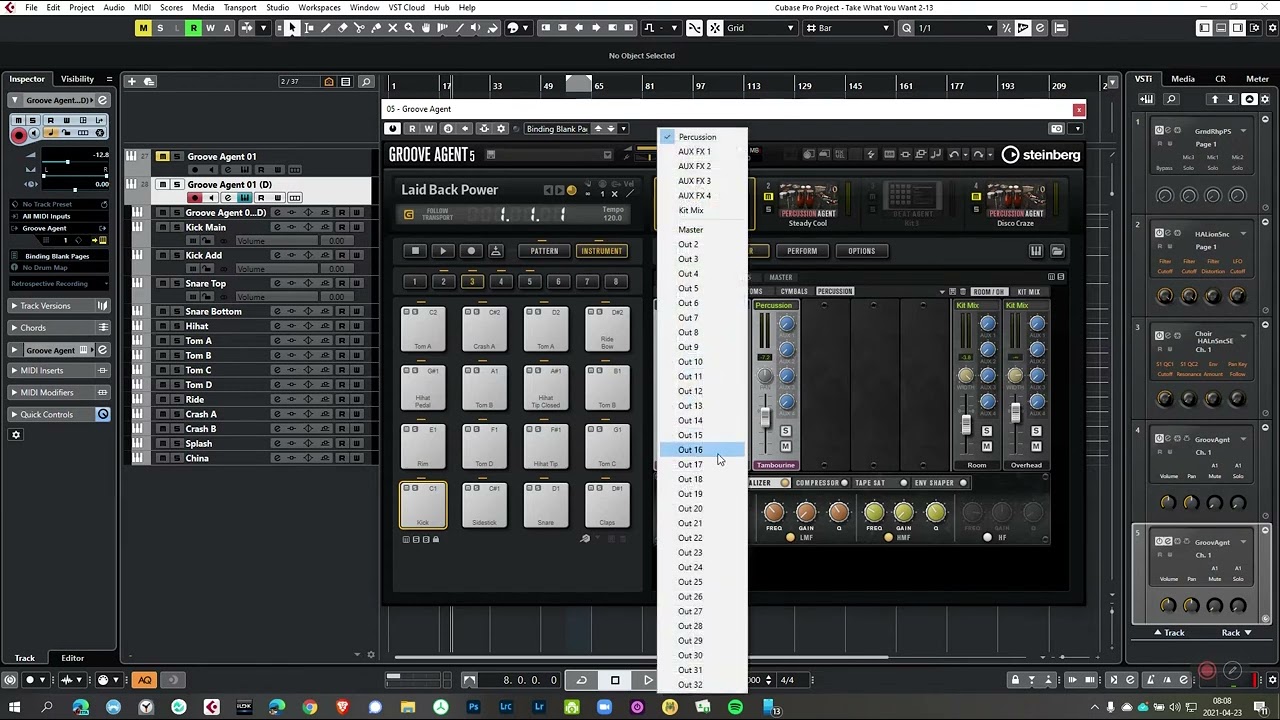Select Snare Bottom track
The height and width of the screenshot is (720, 1280).
coord(213,312)
